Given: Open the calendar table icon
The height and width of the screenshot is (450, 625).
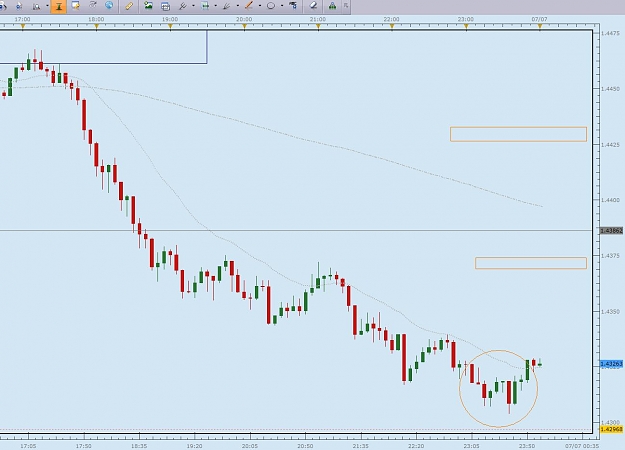Looking at the screenshot, I should (165, 6).
